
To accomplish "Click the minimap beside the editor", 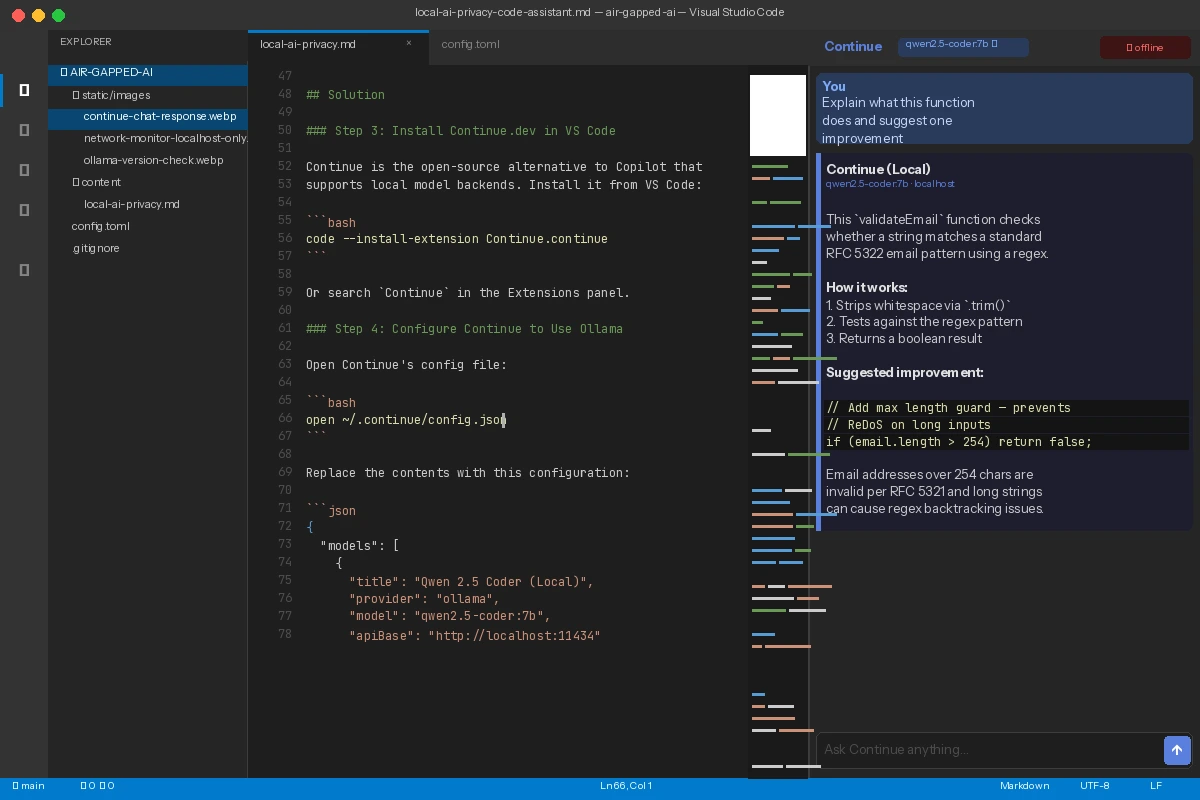I will point(779,400).
